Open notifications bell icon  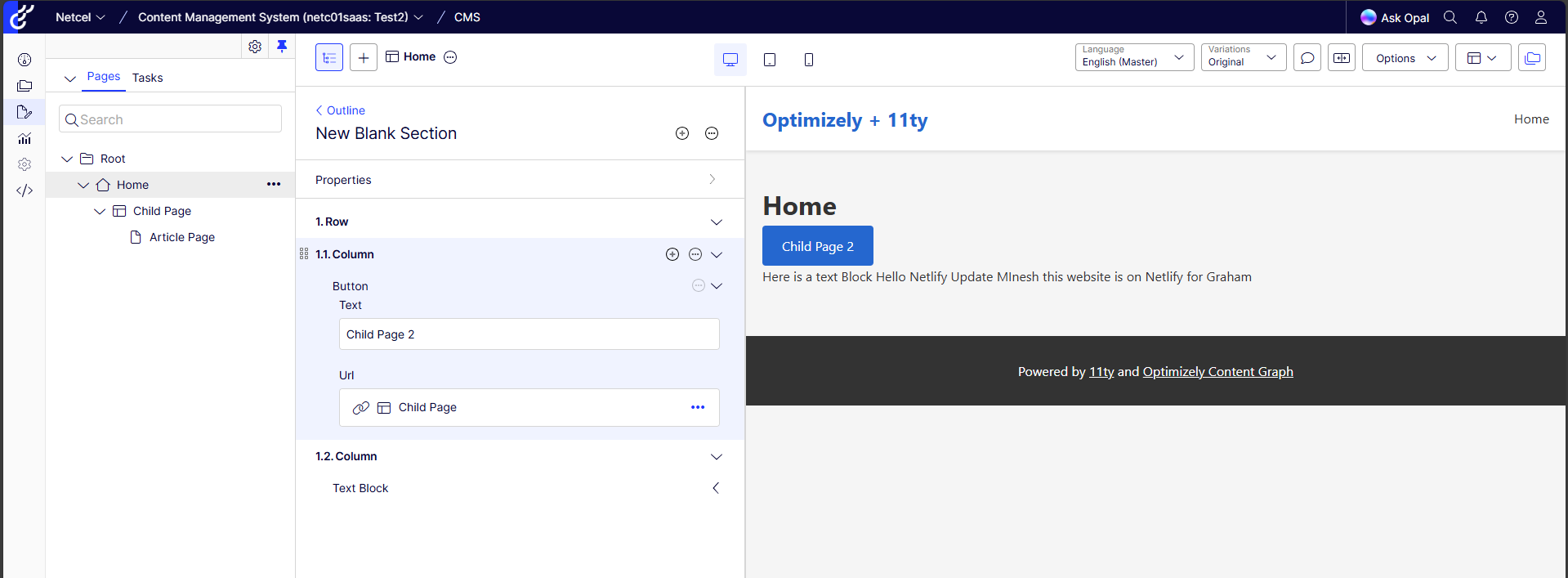pyautogui.click(x=1481, y=17)
